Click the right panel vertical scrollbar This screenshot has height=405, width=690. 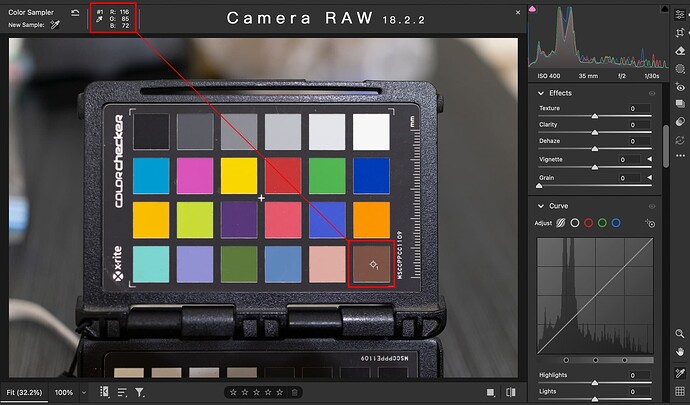[666, 146]
